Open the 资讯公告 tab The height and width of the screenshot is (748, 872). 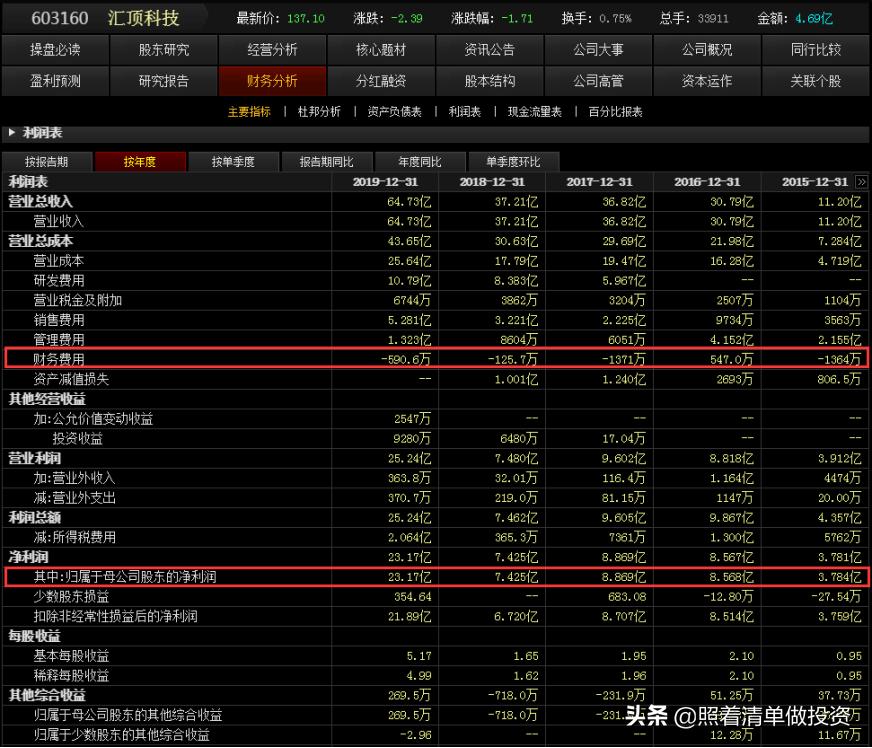tap(489, 50)
